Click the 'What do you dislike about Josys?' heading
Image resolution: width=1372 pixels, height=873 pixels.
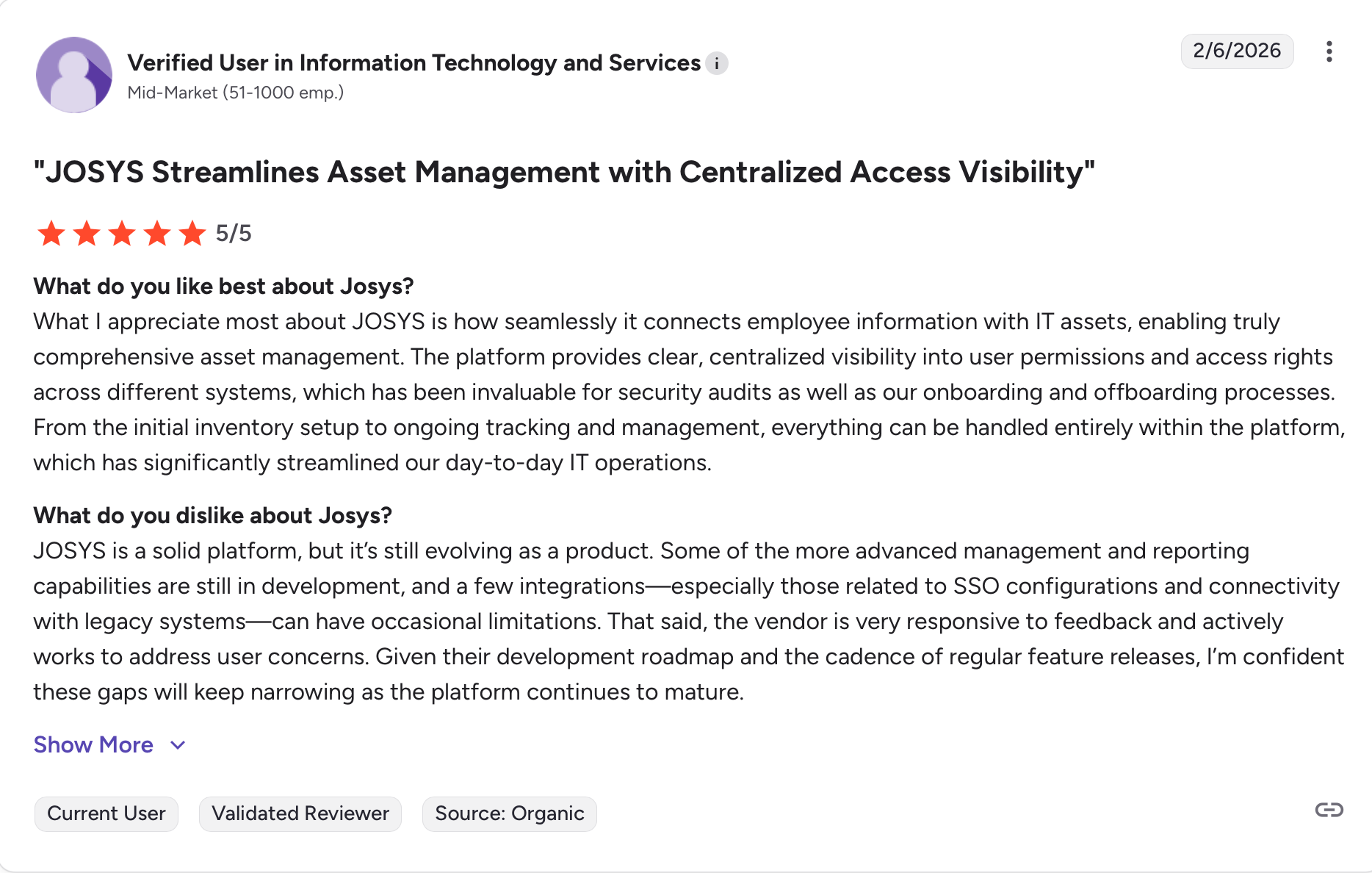coord(213,515)
